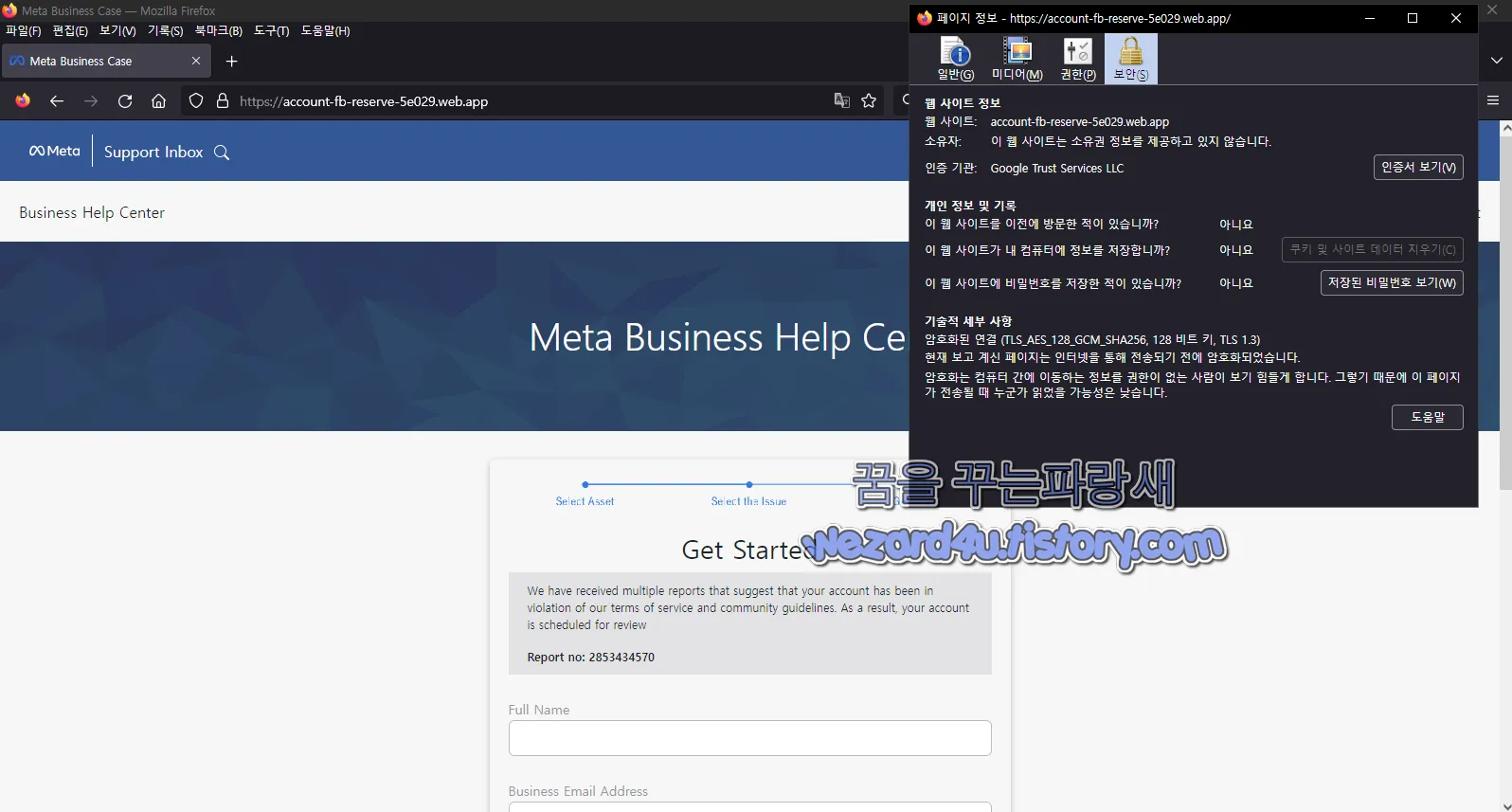Select the Security padlock tab
The image size is (1512, 812).
(1130, 59)
